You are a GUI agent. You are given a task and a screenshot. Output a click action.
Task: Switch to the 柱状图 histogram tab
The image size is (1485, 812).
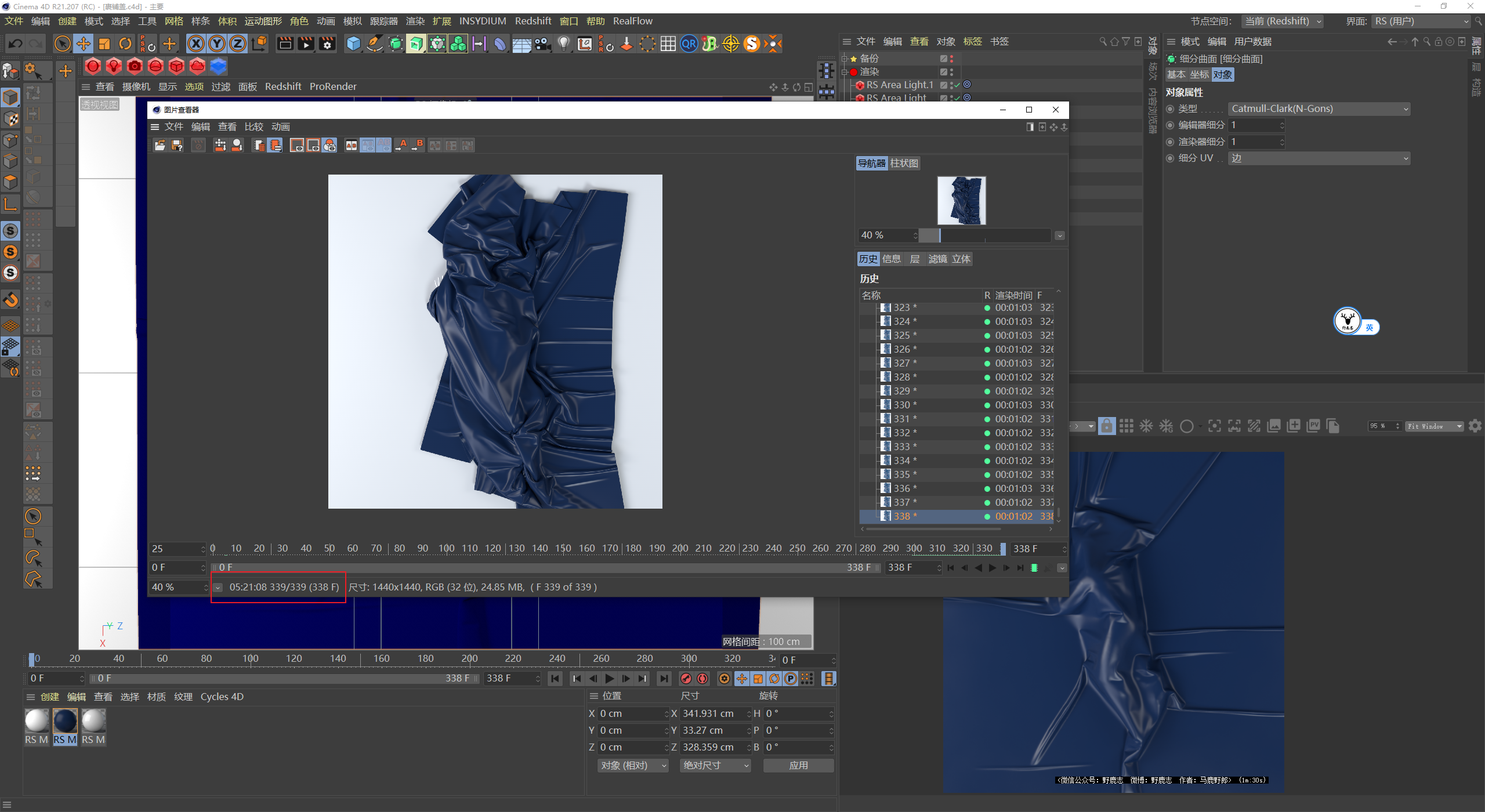(x=904, y=164)
